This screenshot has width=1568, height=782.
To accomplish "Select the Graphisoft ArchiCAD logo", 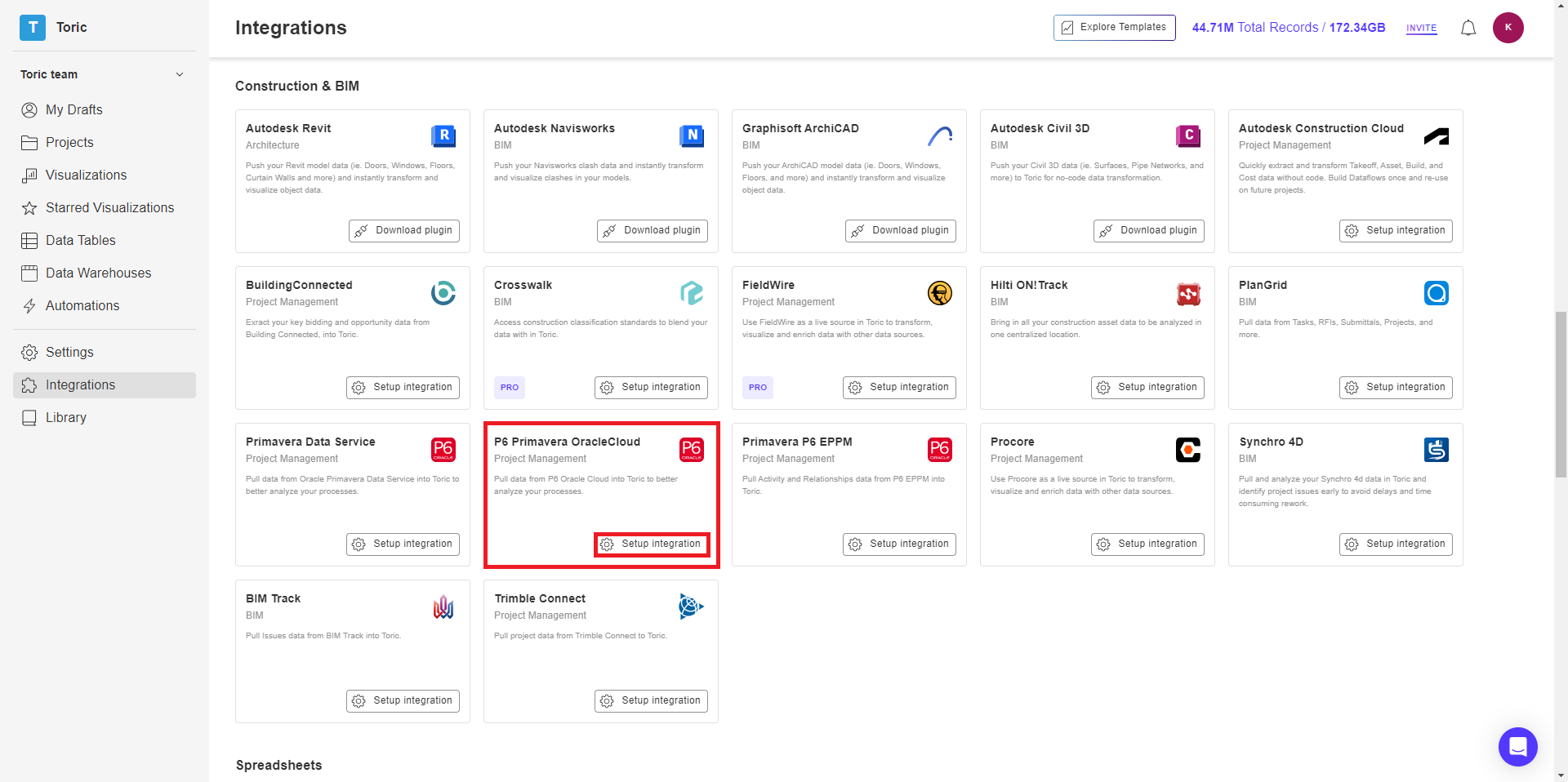I will pyautogui.click(x=940, y=136).
